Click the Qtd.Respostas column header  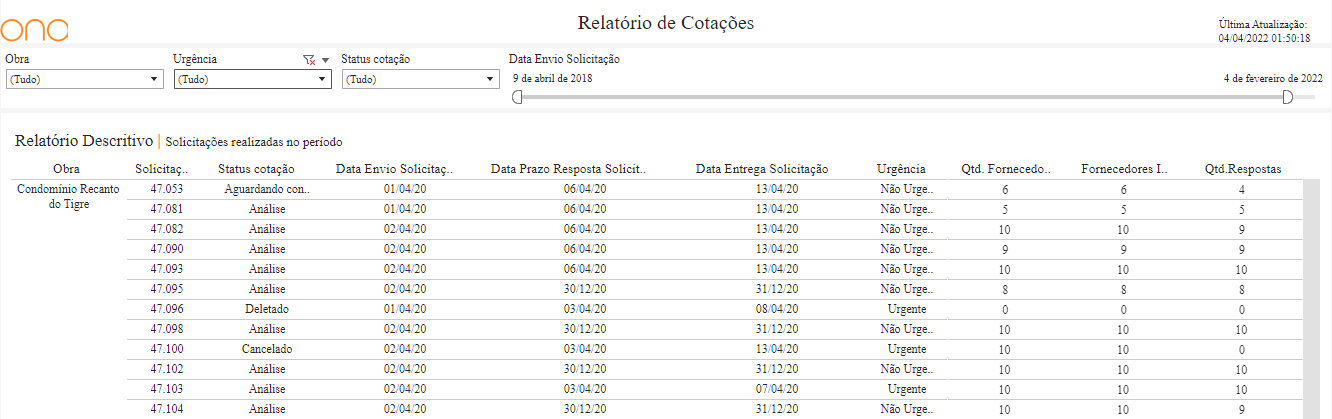pyautogui.click(x=1243, y=169)
